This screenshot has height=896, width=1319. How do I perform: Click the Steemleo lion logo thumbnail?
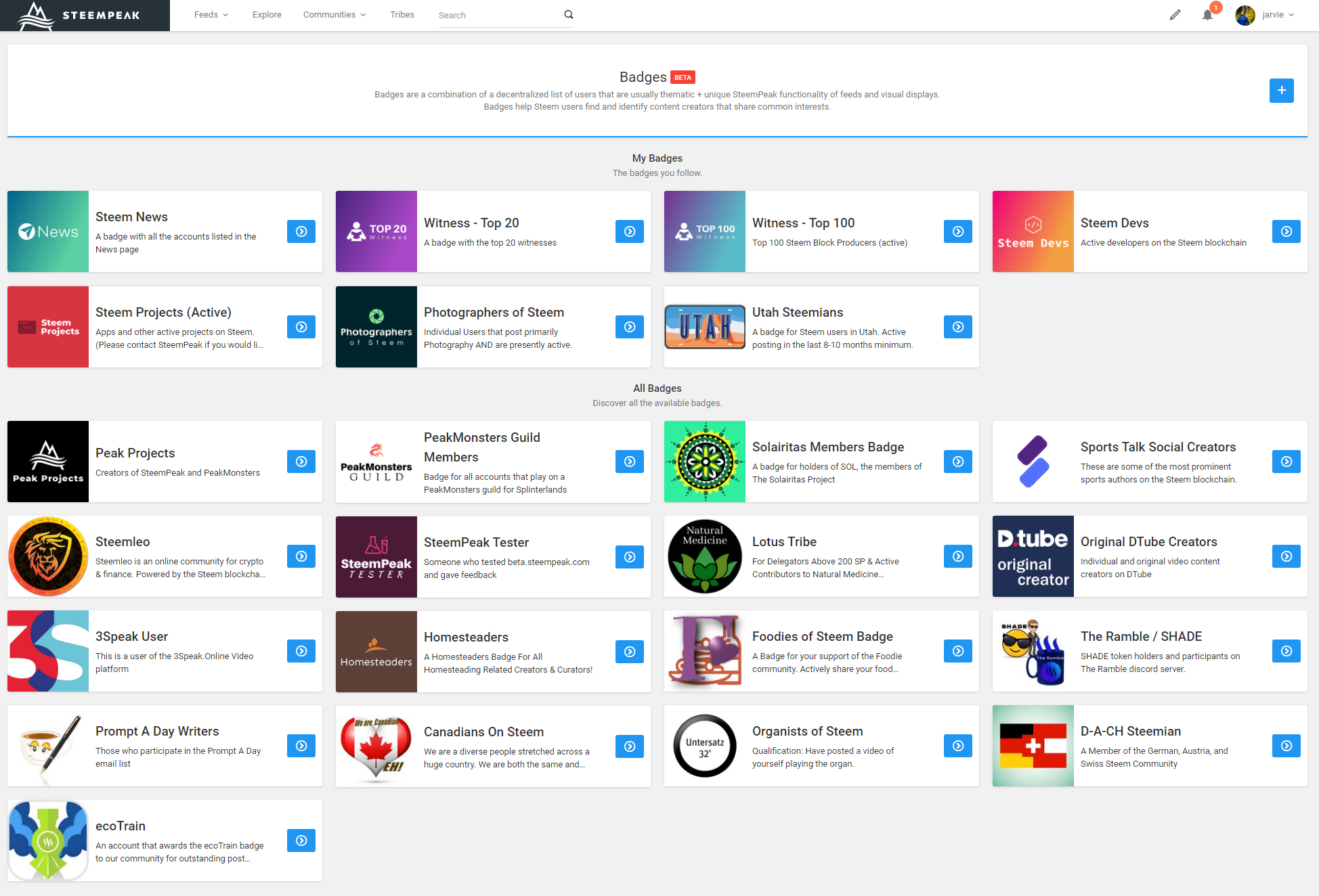click(48, 556)
